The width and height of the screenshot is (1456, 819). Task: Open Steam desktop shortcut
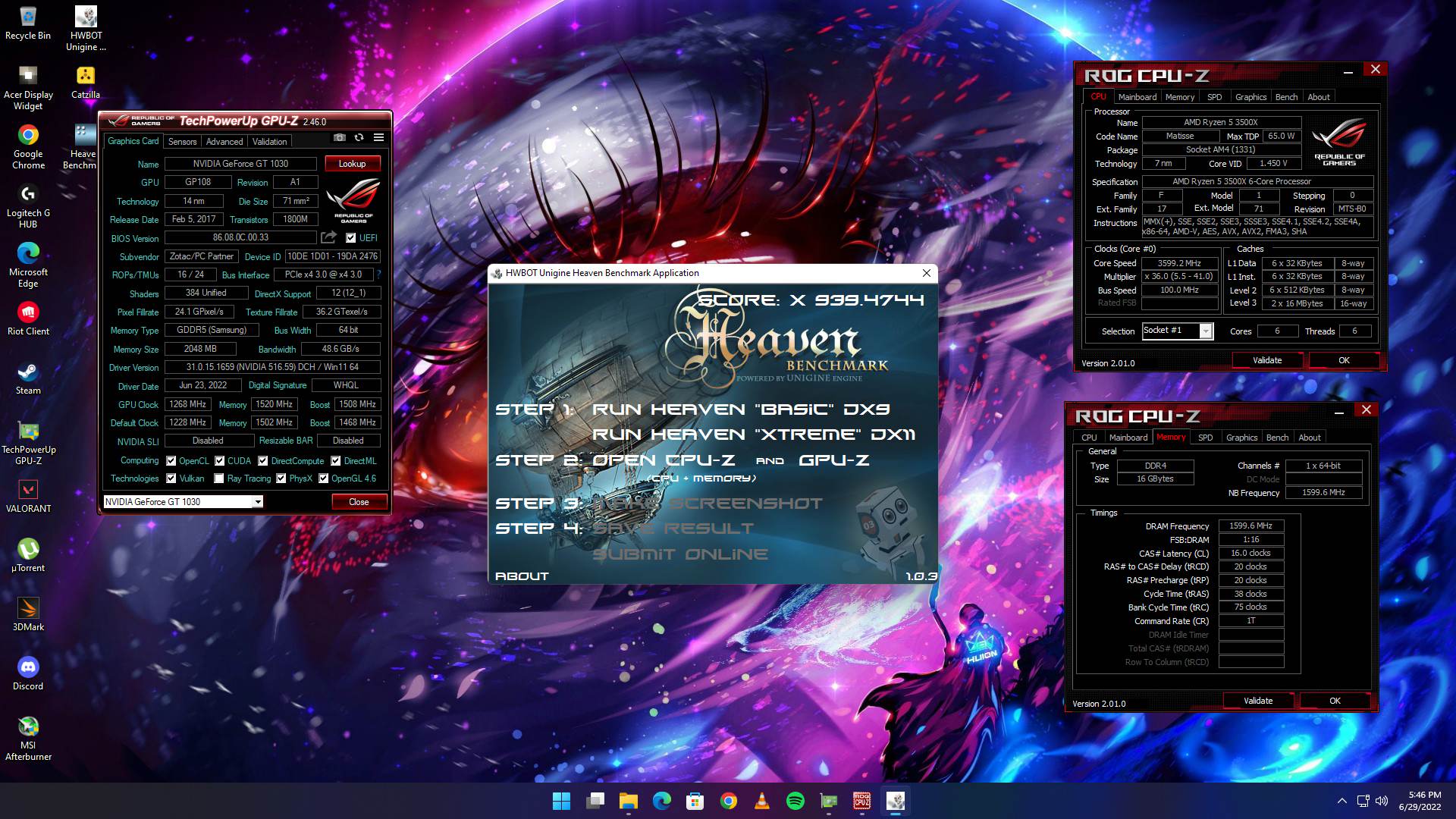[28, 378]
